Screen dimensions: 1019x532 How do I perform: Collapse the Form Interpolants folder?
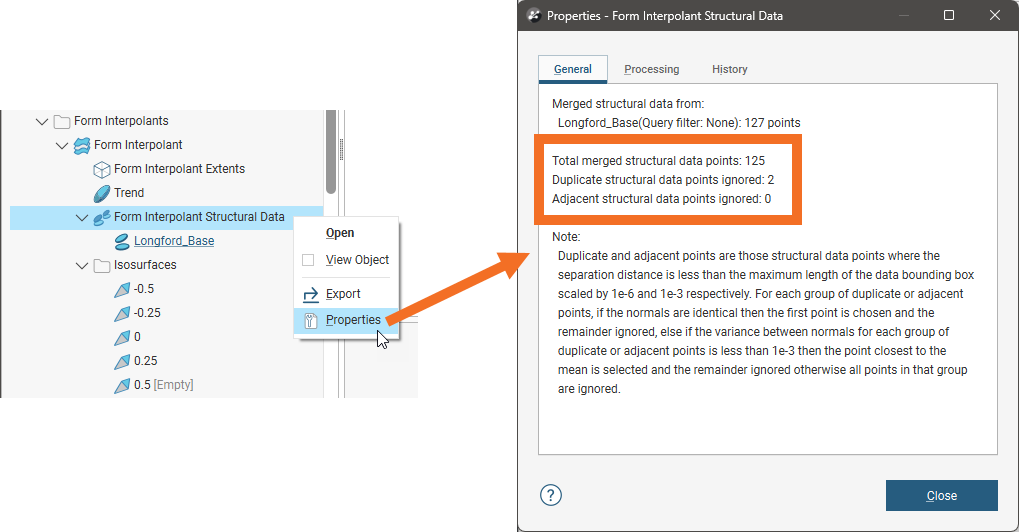pyautogui.click(x=42, y=121)
